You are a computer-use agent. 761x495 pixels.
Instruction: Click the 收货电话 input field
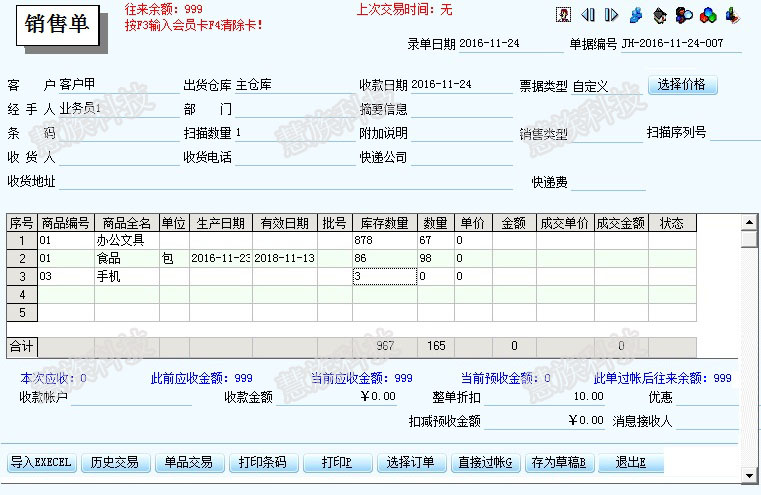[295, 157]
